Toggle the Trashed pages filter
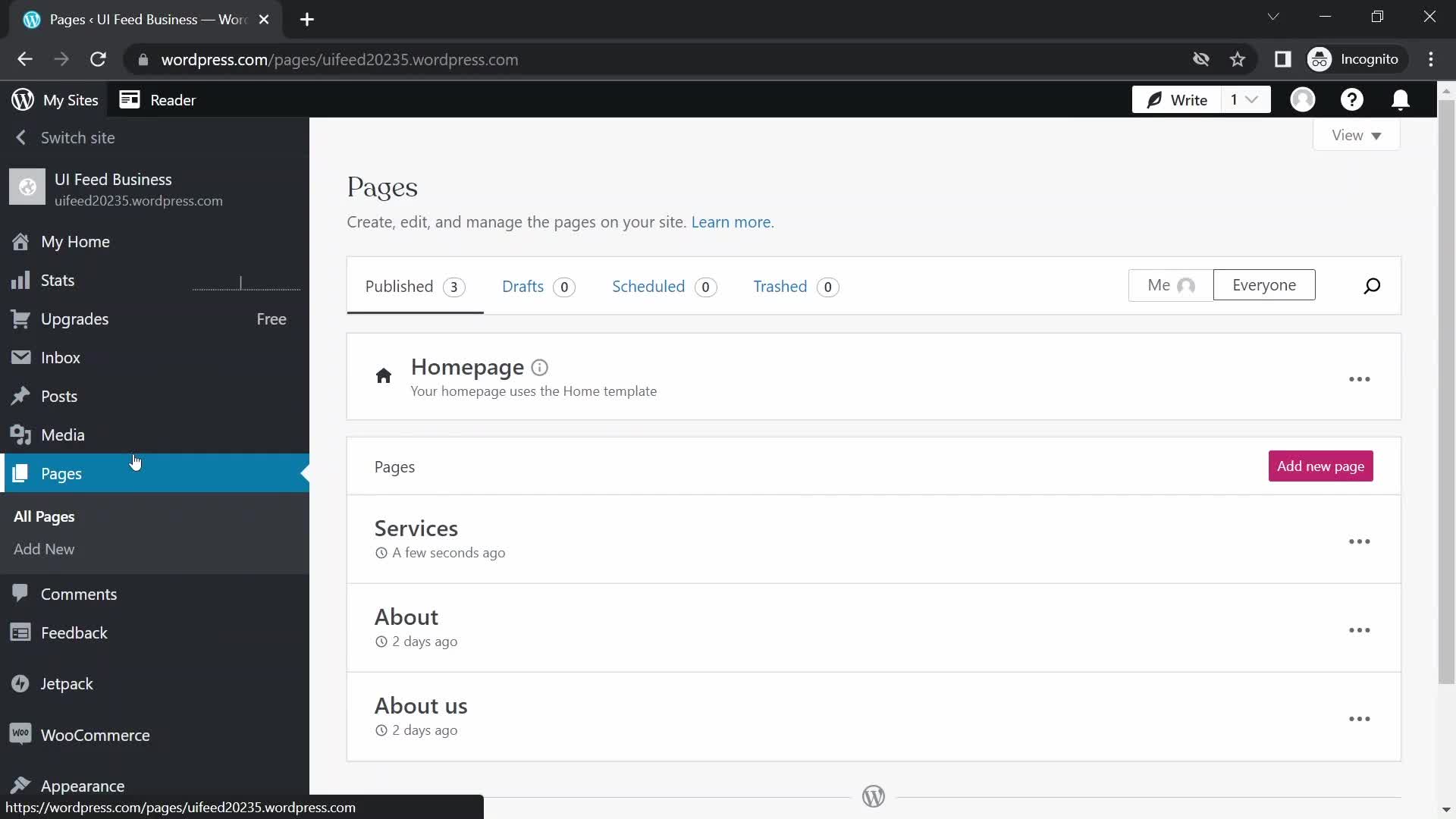Viewport: 1456px width, 819px height. point(794,286)
